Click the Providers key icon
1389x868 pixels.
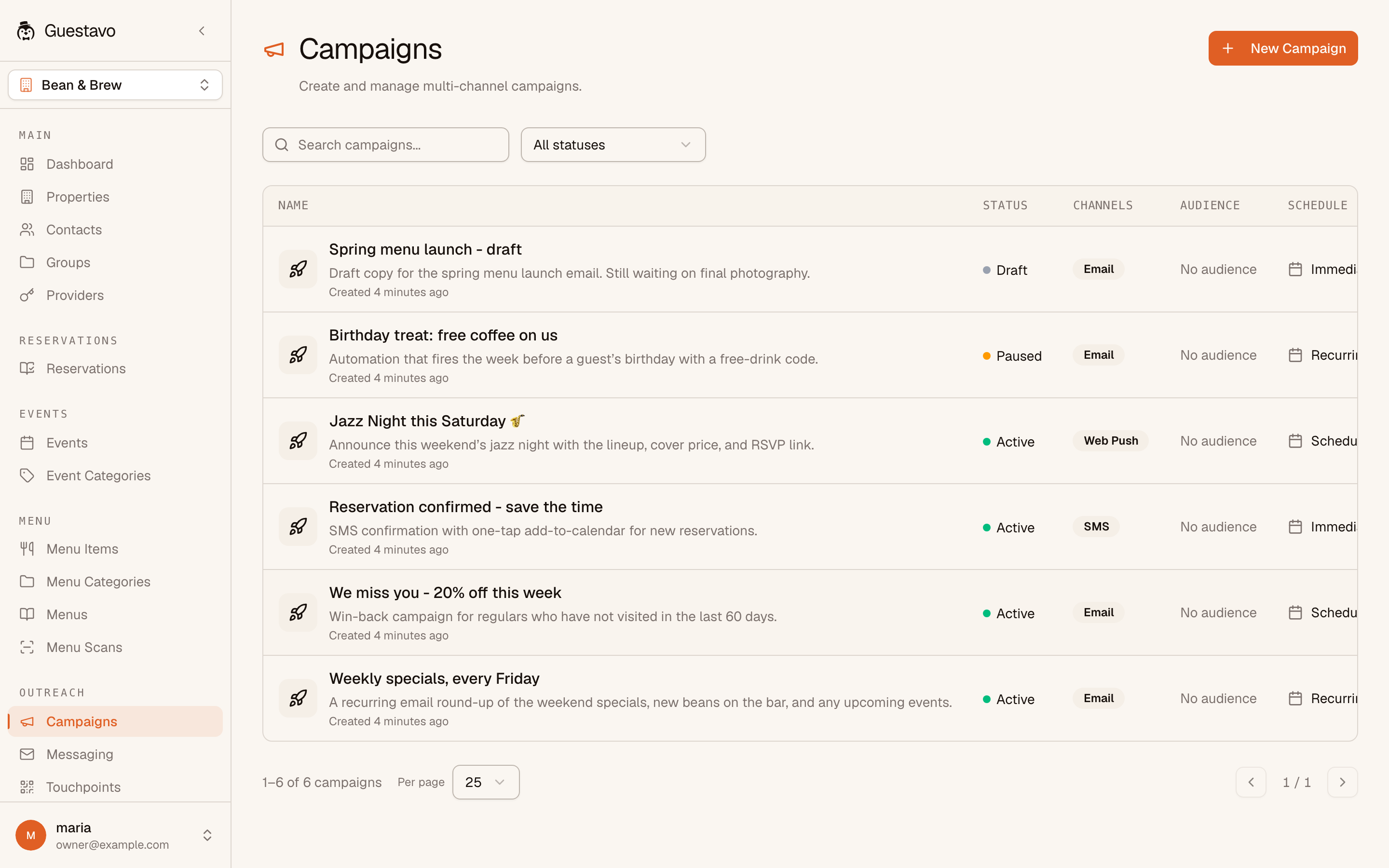(x=27, y=295)
